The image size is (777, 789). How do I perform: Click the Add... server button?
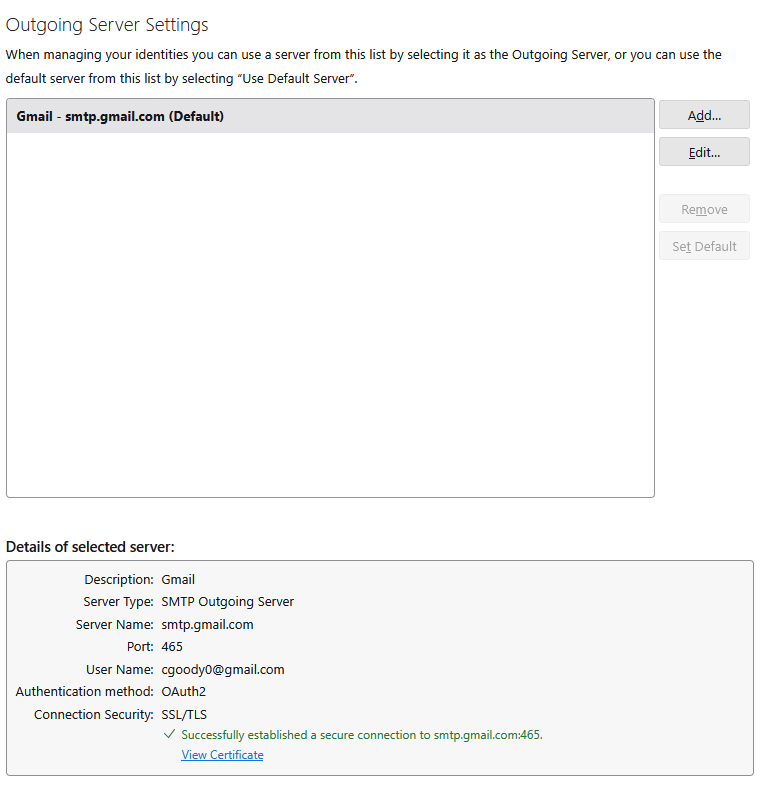[704, 115]
